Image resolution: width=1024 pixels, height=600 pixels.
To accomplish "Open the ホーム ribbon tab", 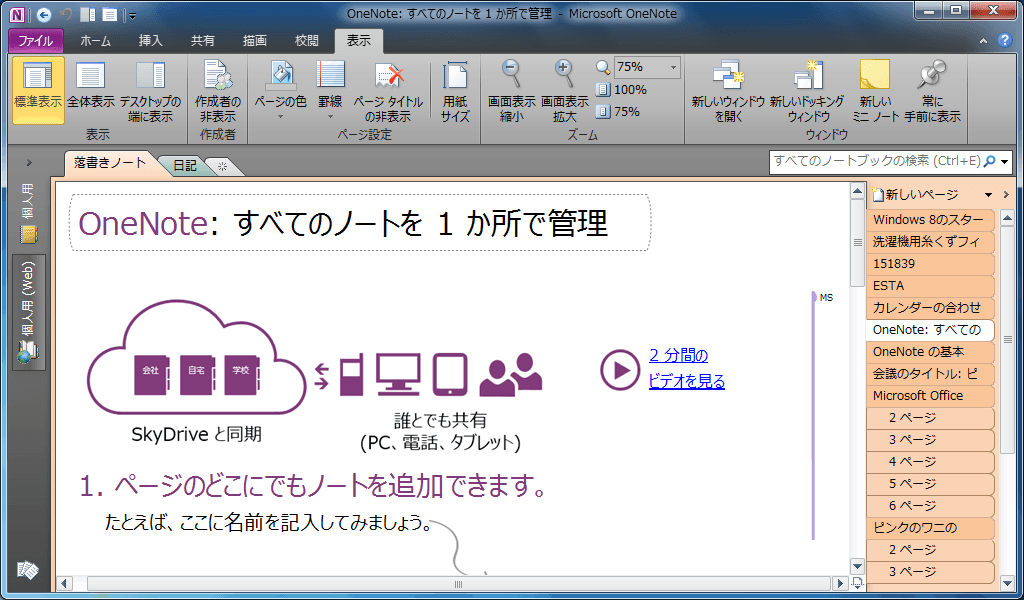I will (x=95, y=41).
